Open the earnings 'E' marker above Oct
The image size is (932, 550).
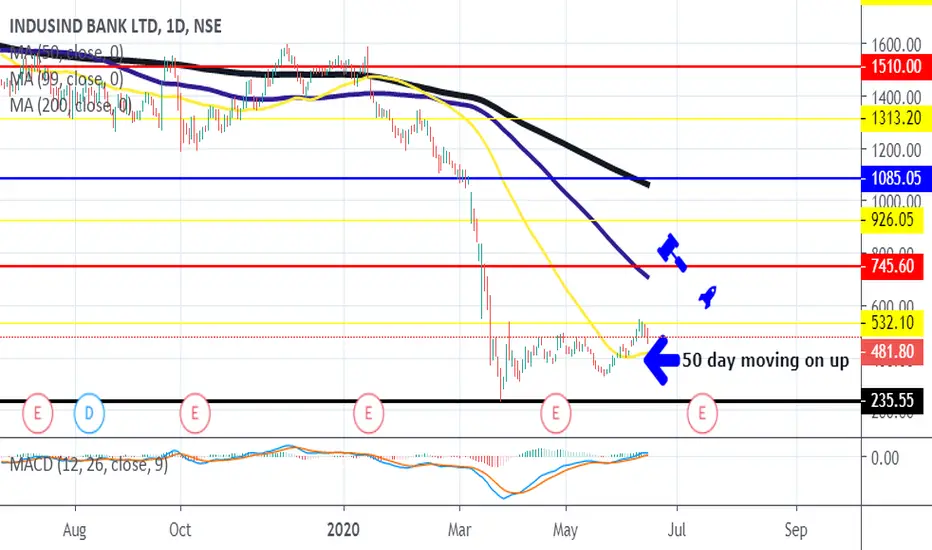(x=195, y=413)
